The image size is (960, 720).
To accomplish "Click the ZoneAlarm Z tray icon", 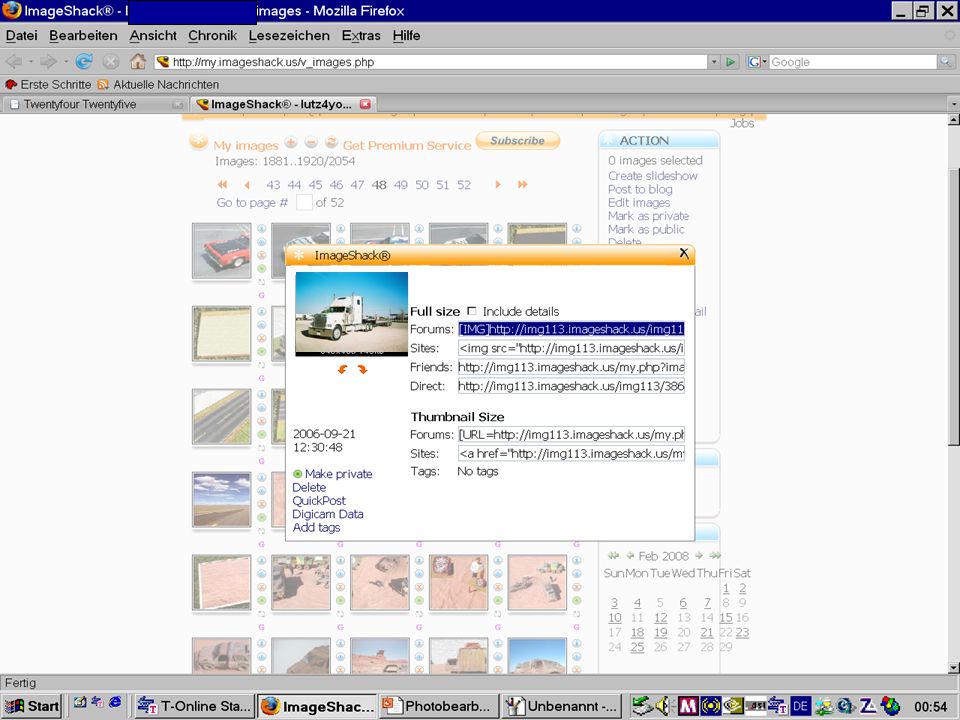I will pyautogui.click(x=868, y=706).
